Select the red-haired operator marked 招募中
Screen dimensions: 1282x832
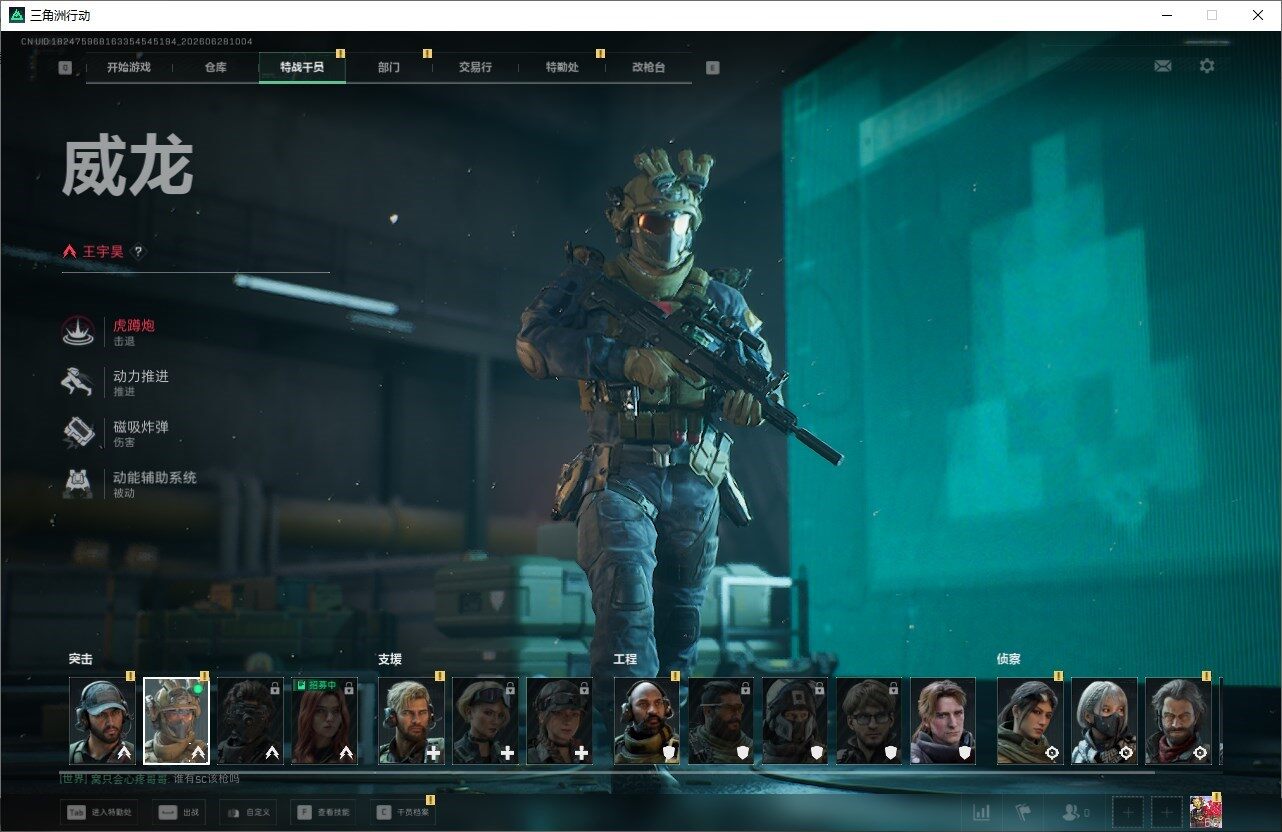324,721
